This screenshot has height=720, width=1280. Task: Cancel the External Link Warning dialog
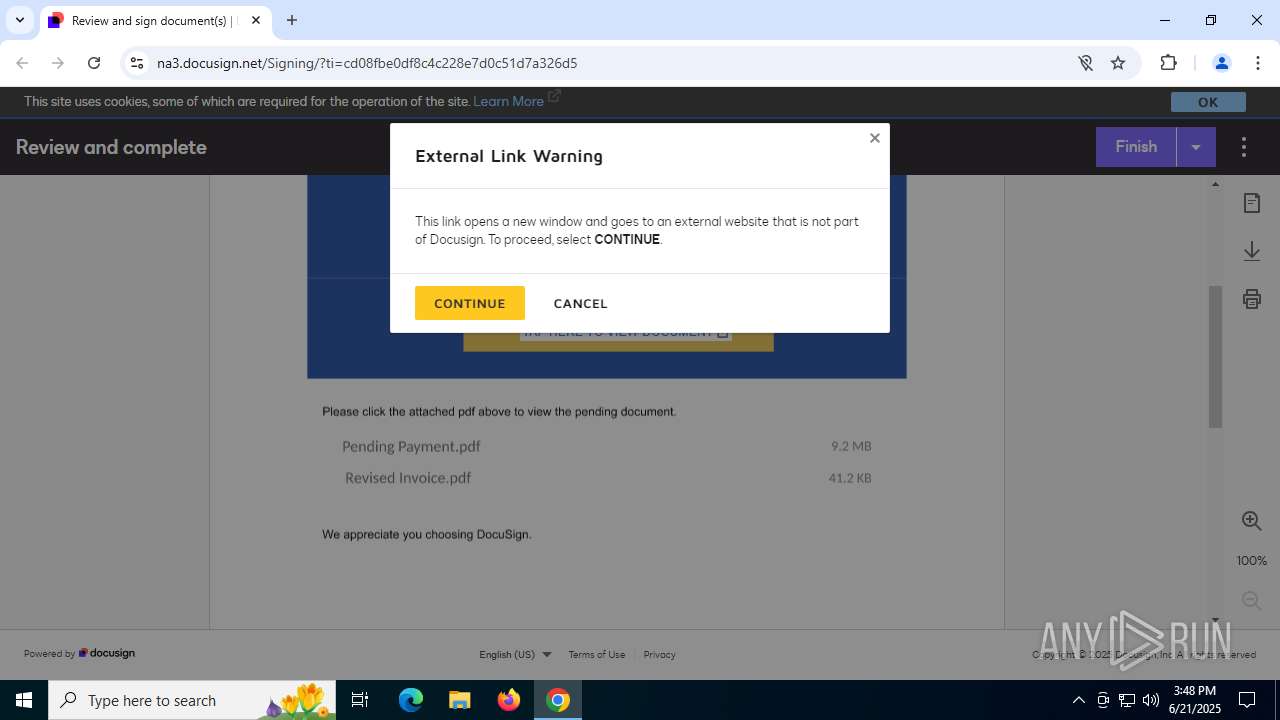click(x=580, y=303)
